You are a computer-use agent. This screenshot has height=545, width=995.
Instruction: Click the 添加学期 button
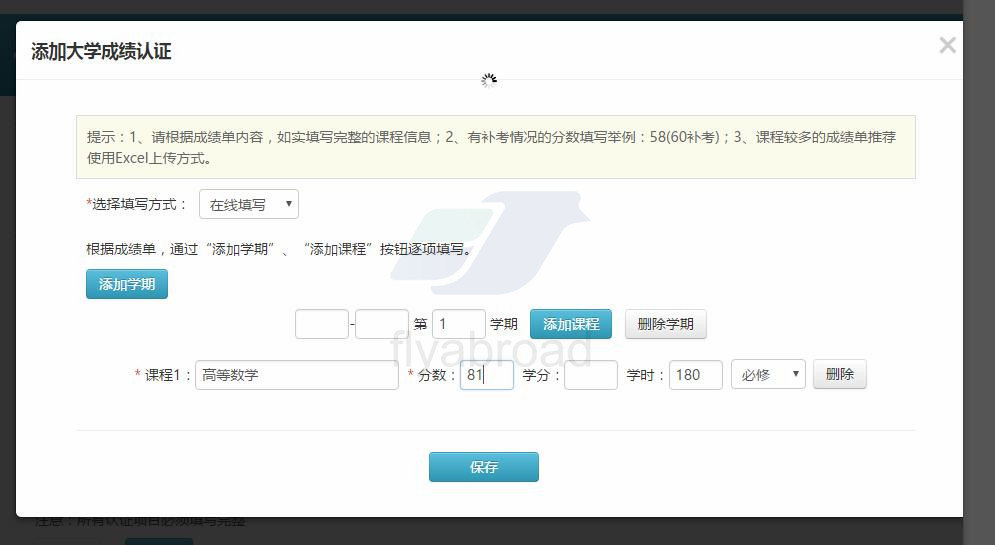pyautogui.click(x=127, y=284)
